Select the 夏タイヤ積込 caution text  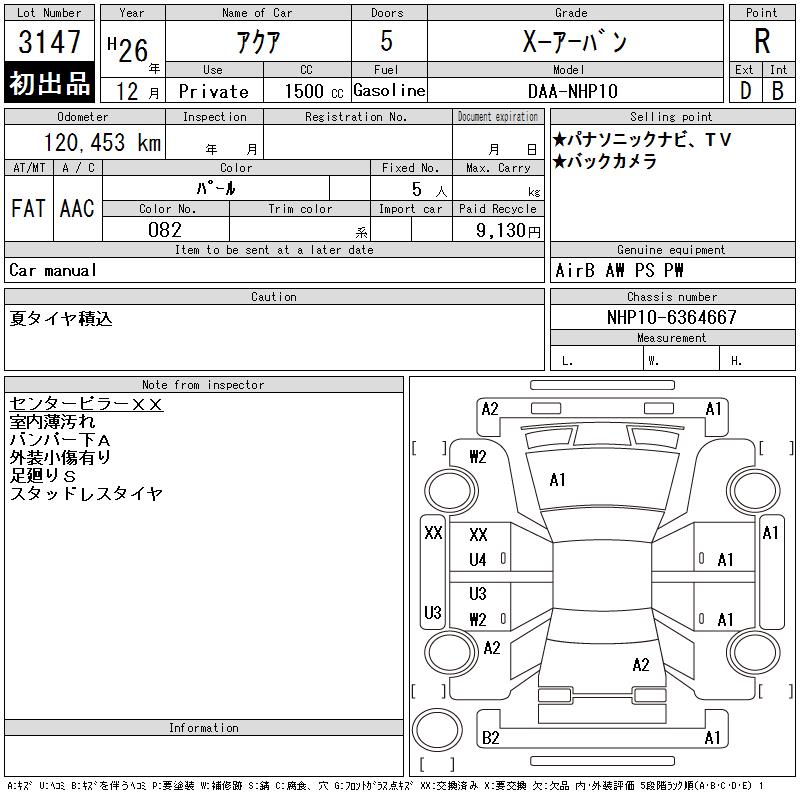coord(61,318)
